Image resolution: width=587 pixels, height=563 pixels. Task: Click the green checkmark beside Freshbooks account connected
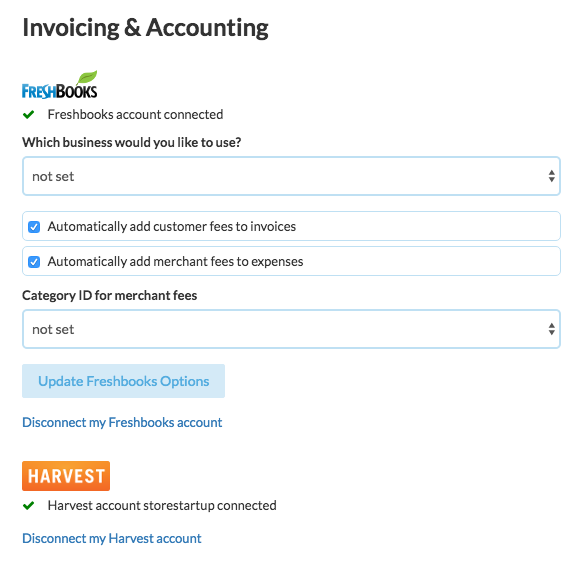point(28,115)
